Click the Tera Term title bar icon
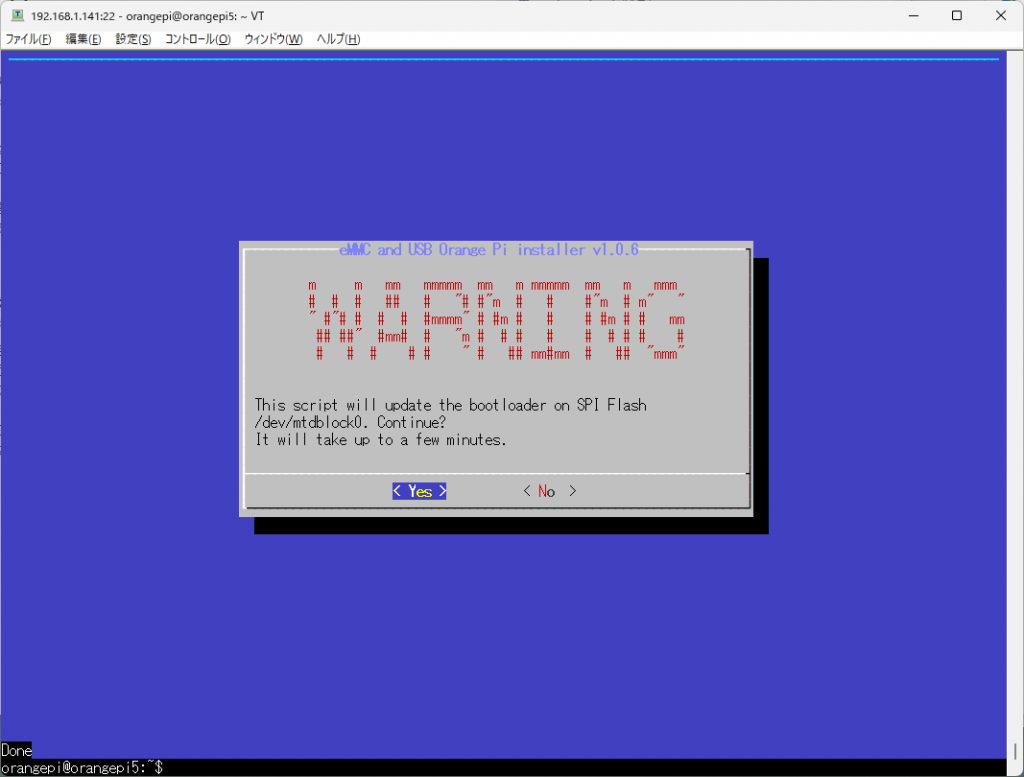Screen dimensions: 1024x777 click(18, 15)
